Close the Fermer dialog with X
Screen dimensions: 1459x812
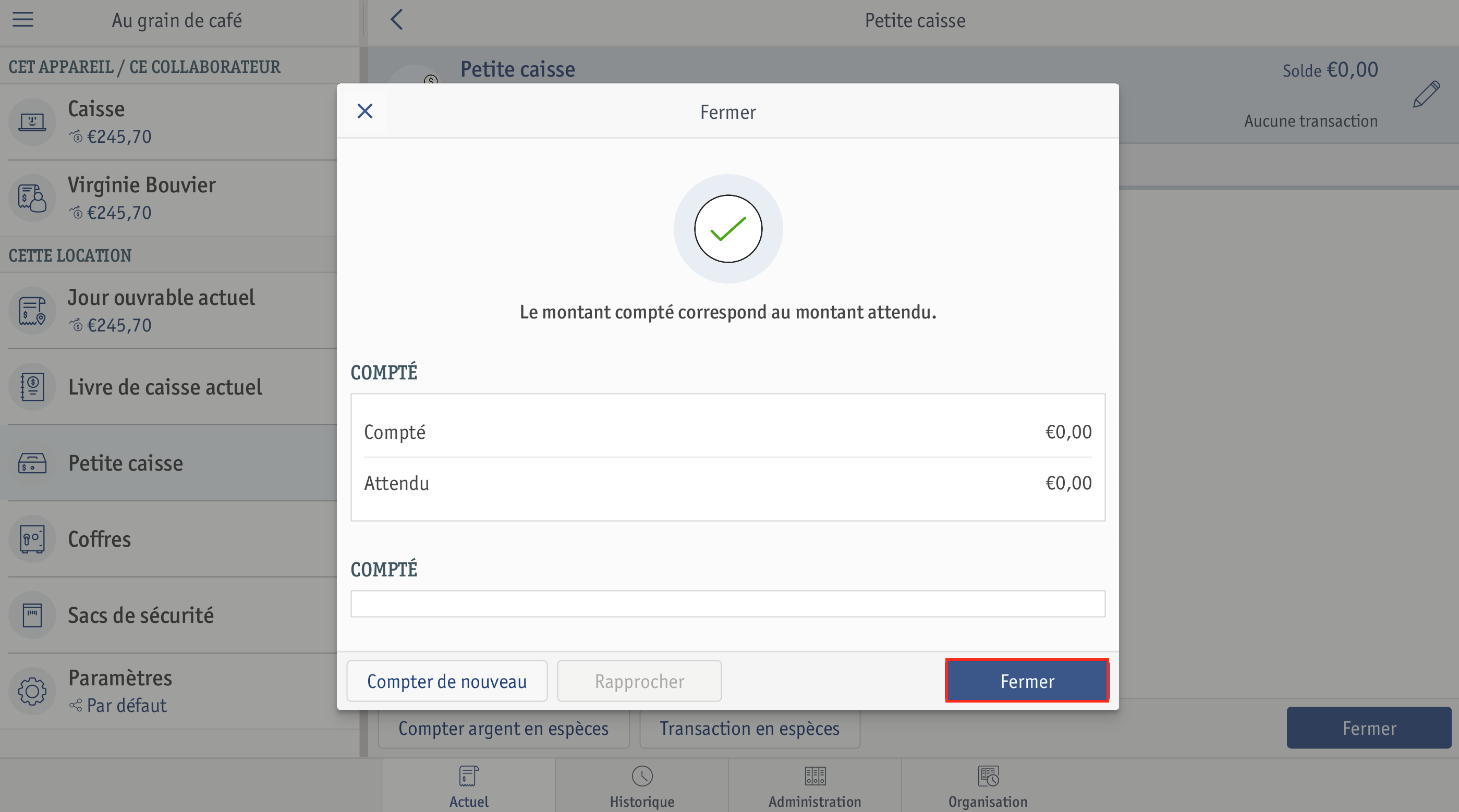tap(366, 111)
